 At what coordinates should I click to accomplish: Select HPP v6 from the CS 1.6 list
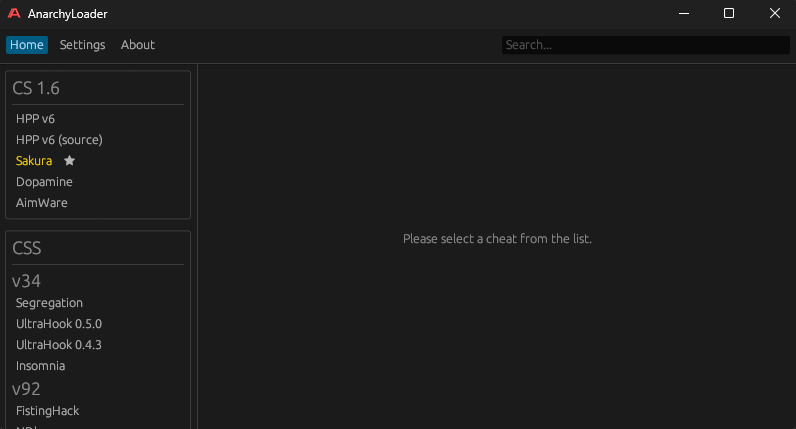point(36,119)
